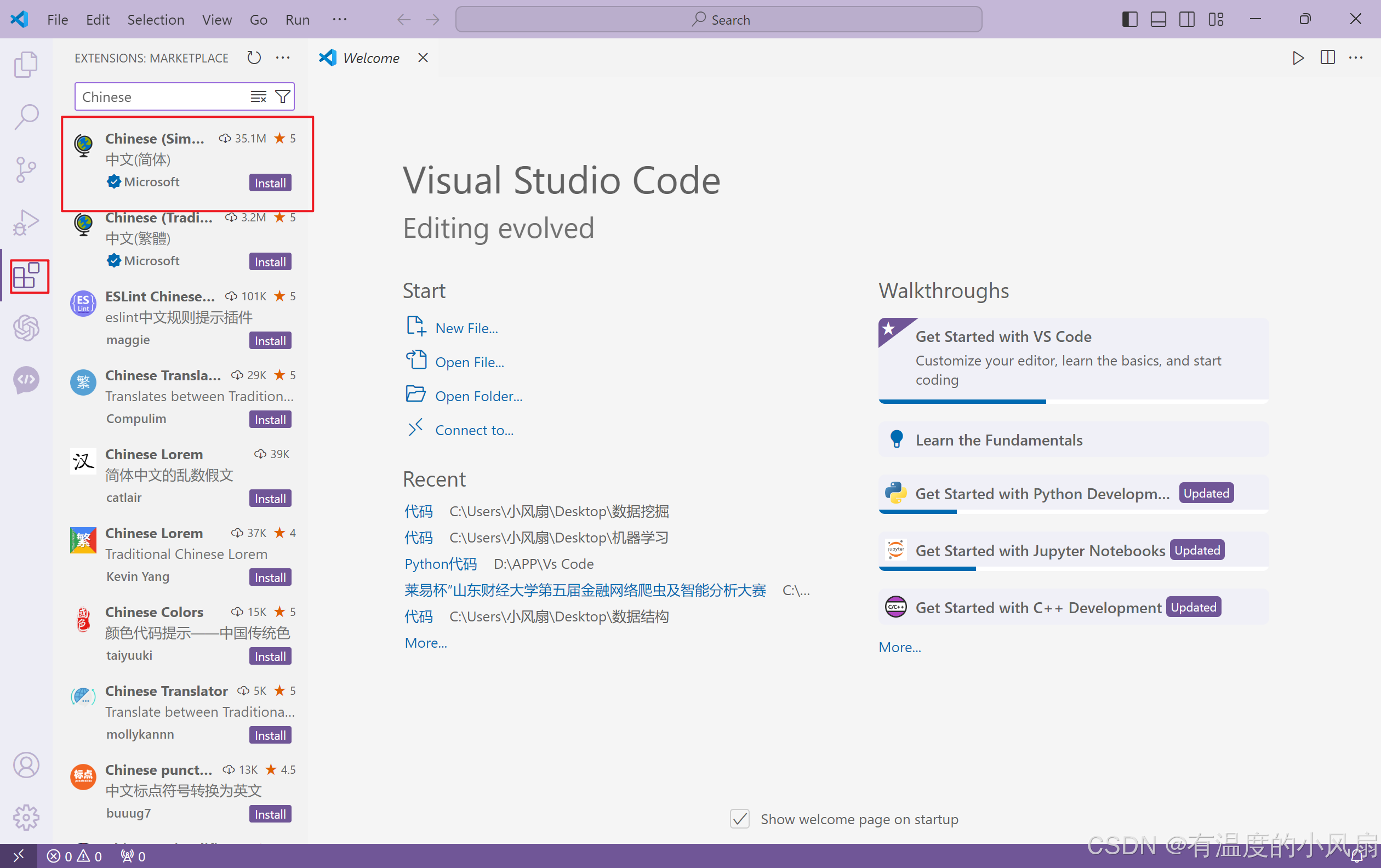Click the Extensions icon in the activity bar
Image resolution: width=1381 pixels, height=868 pixels.
pos(26,276)
